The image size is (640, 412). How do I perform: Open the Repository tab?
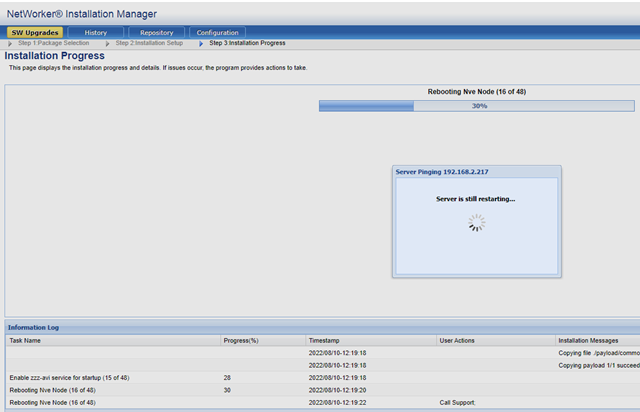pos(156,32)
